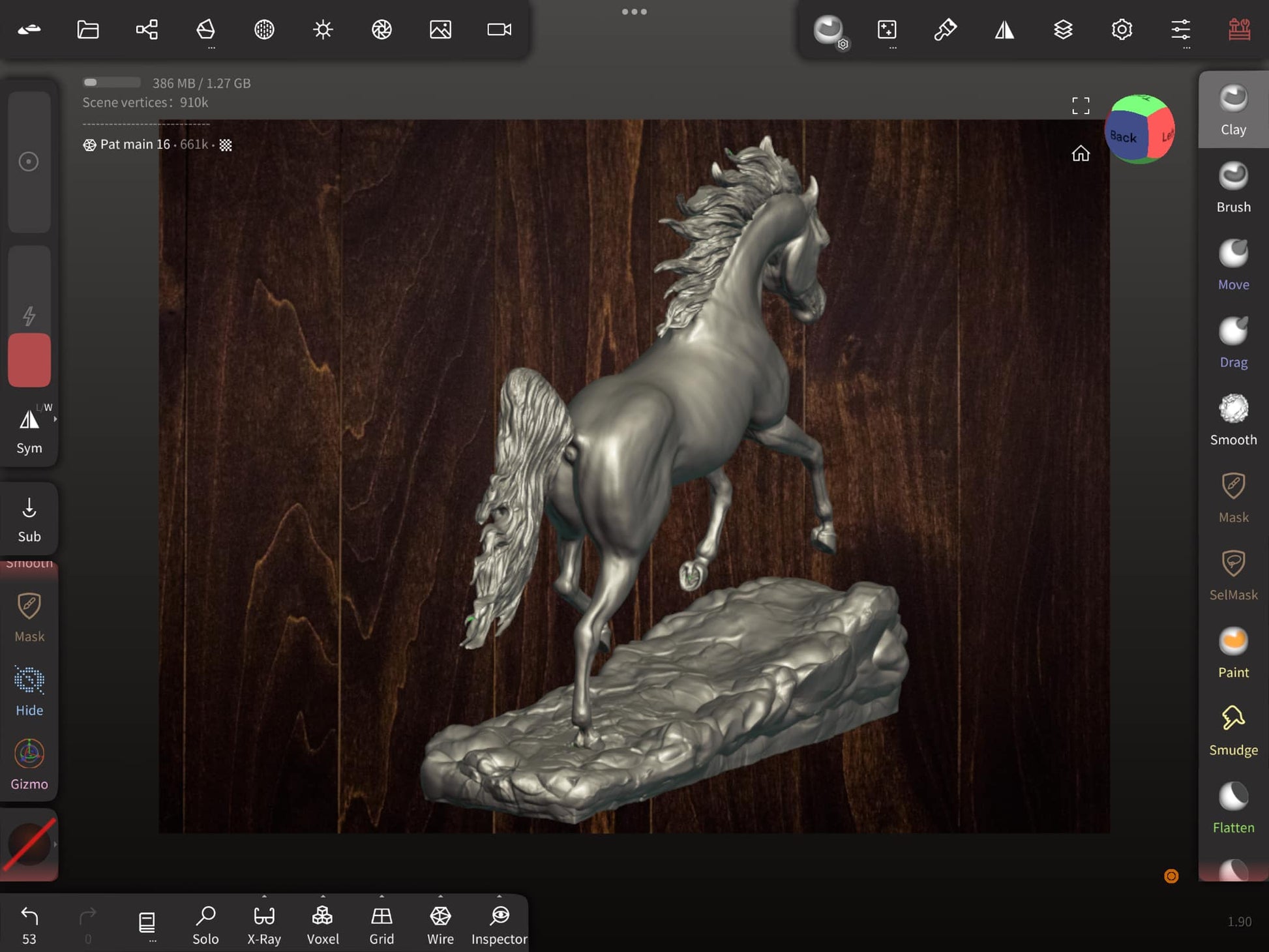Open the scene hierarchy icon in top bar

tap(147, 29)
